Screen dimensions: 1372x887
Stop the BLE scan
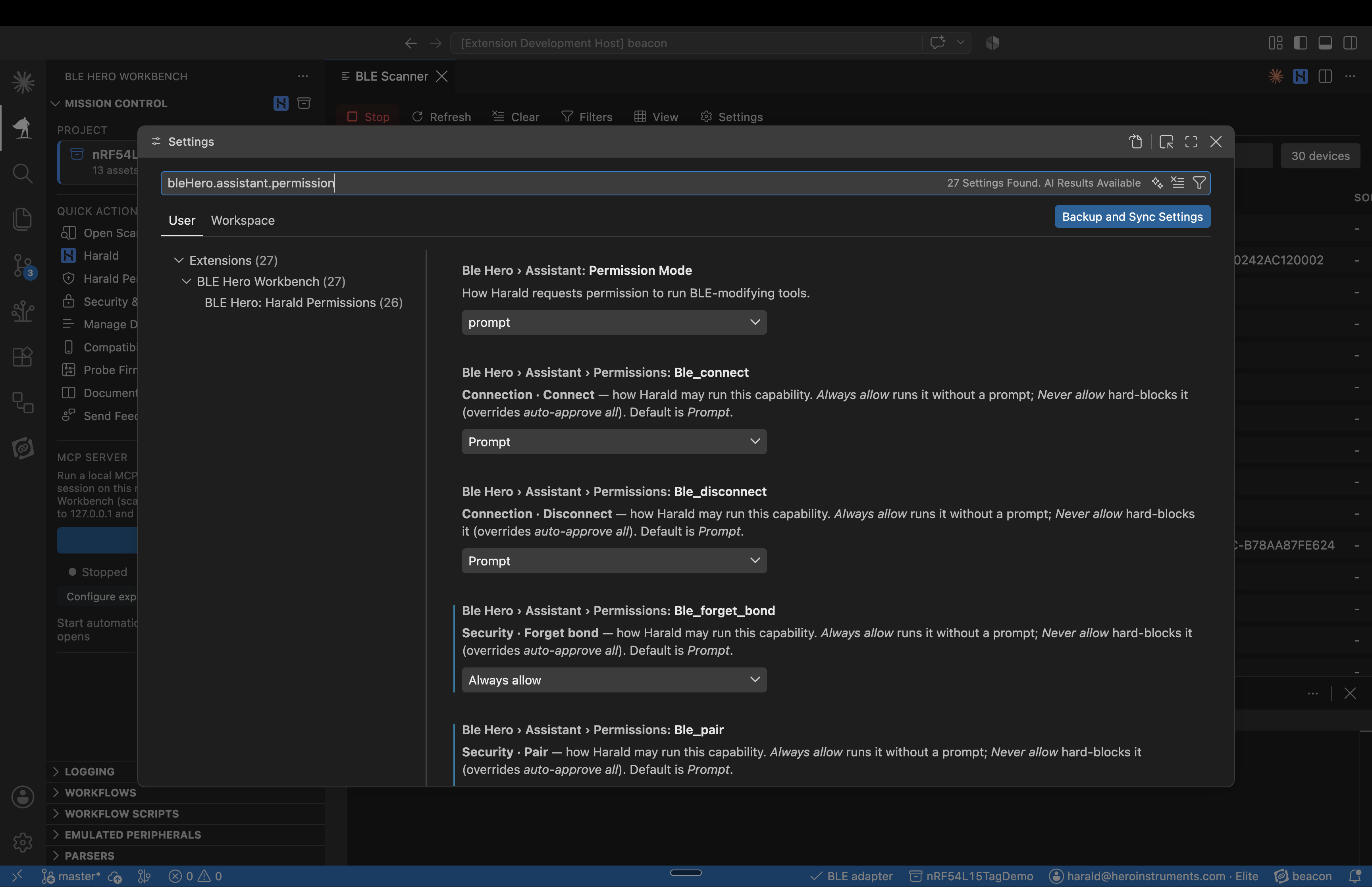368,117
